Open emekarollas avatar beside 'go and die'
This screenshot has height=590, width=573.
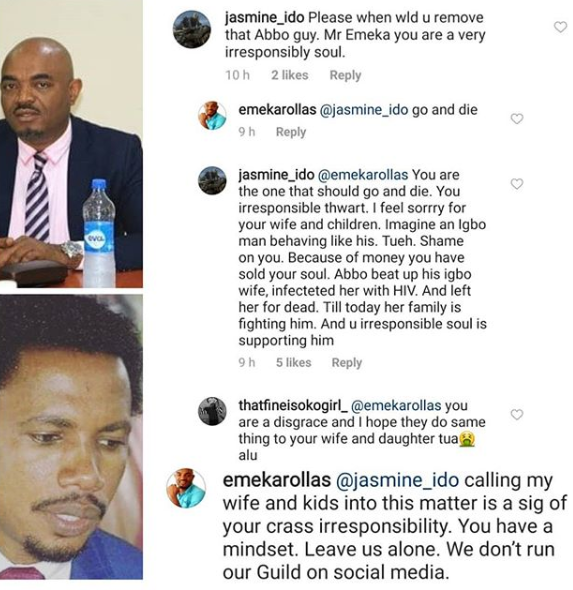coord(212,115)
